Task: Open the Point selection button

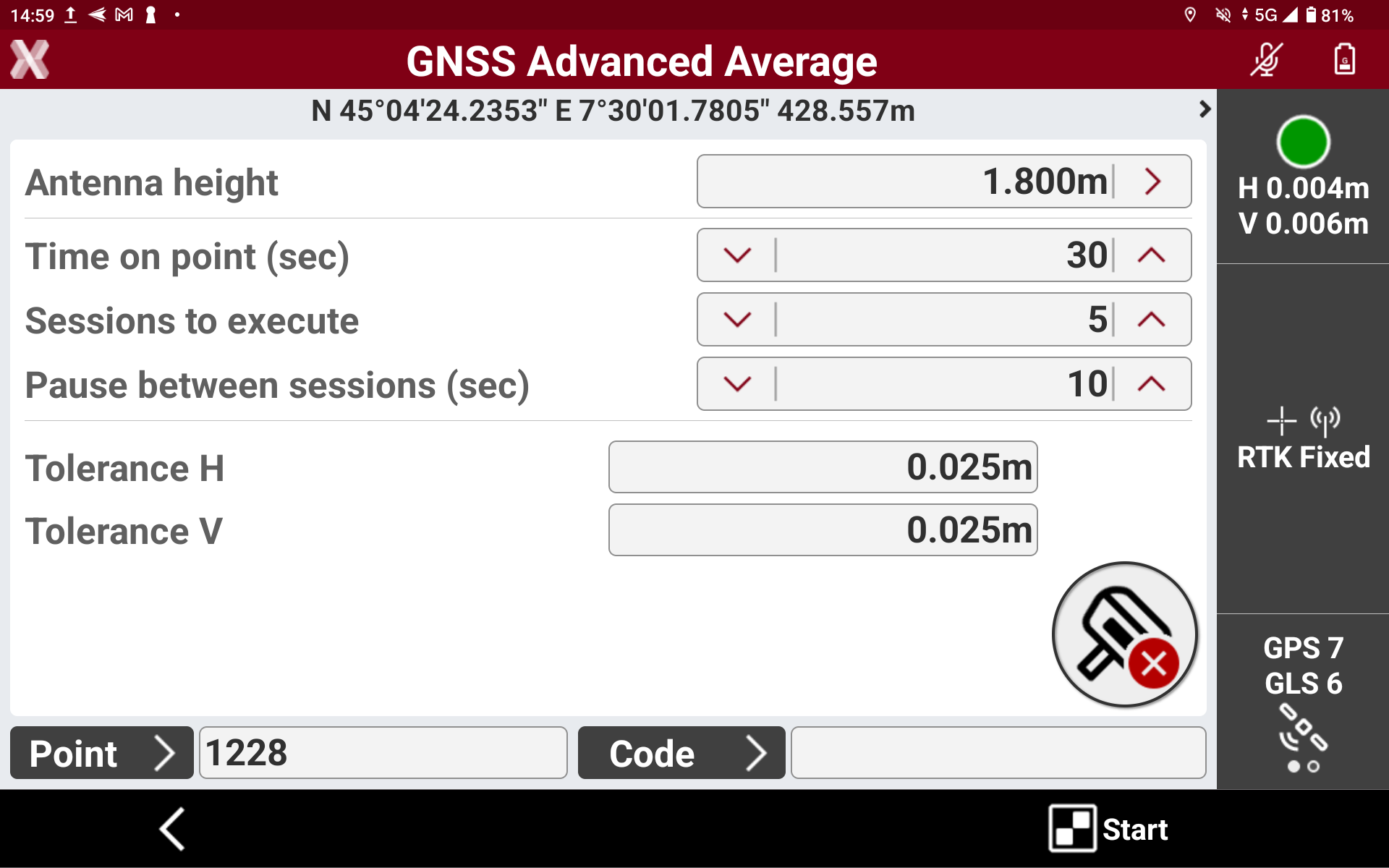Action: (x=102, y=753)
